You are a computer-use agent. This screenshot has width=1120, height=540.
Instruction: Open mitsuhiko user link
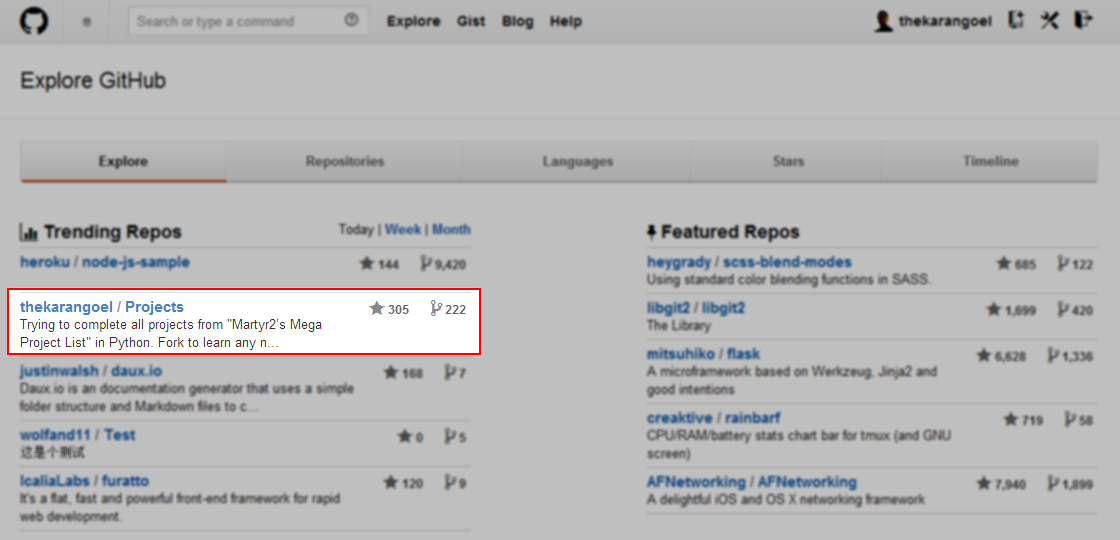(680, 354)
